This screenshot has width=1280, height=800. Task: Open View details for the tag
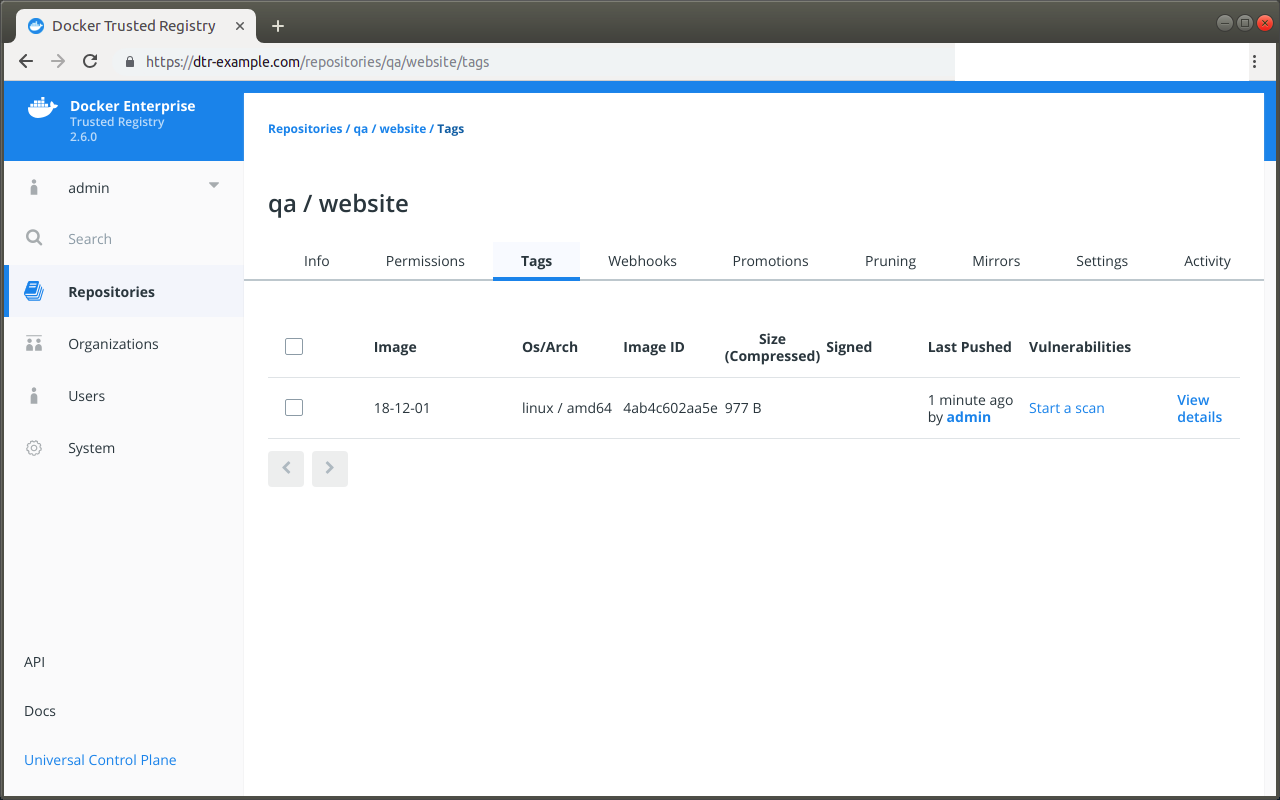click(1198, 408)
